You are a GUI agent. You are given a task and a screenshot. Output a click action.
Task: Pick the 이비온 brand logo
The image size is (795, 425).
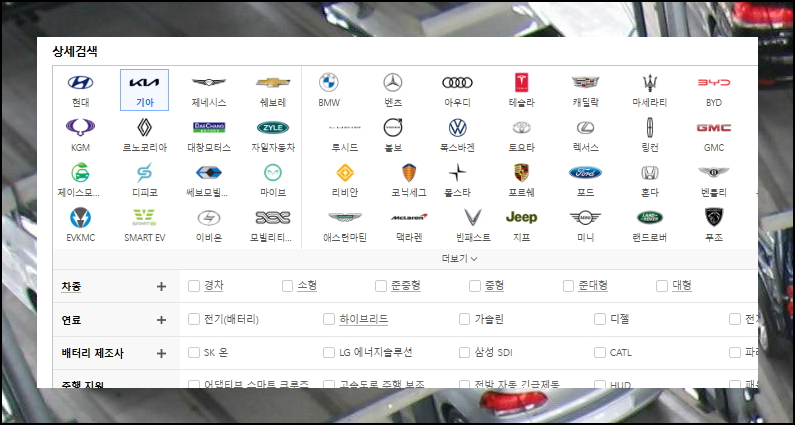[x=208, y=218]
